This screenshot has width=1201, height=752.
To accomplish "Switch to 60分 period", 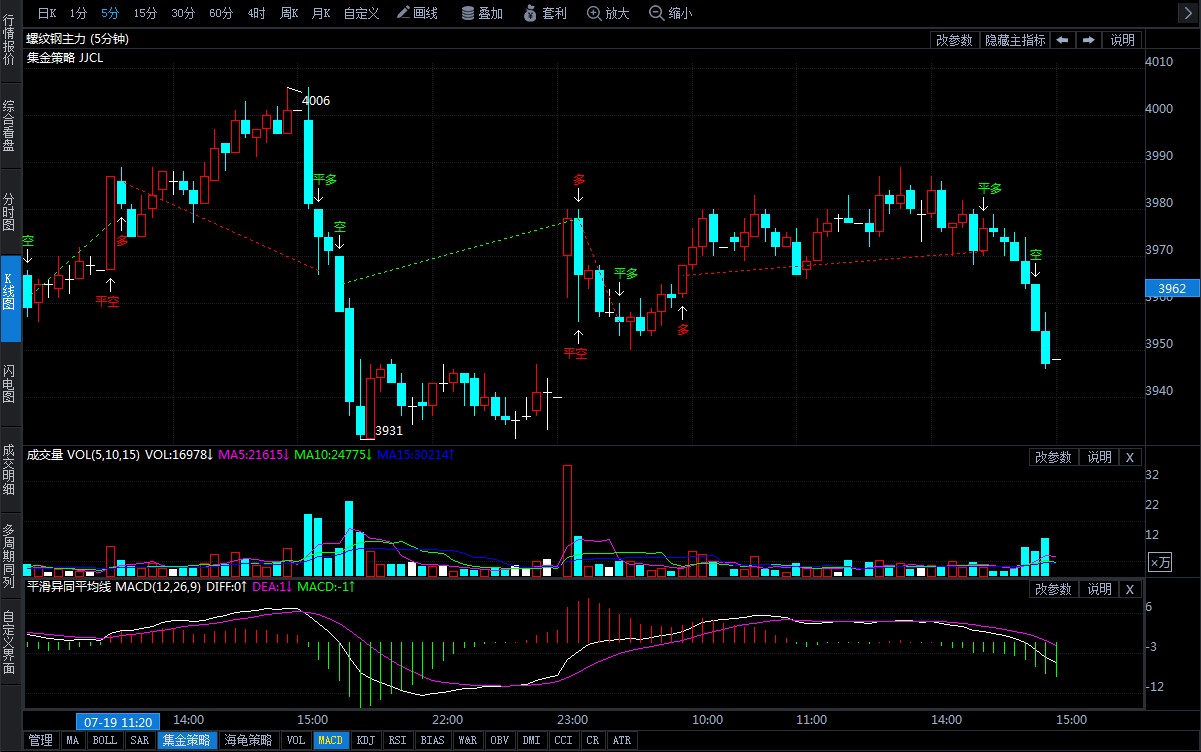I will click(x=221, y=13).
